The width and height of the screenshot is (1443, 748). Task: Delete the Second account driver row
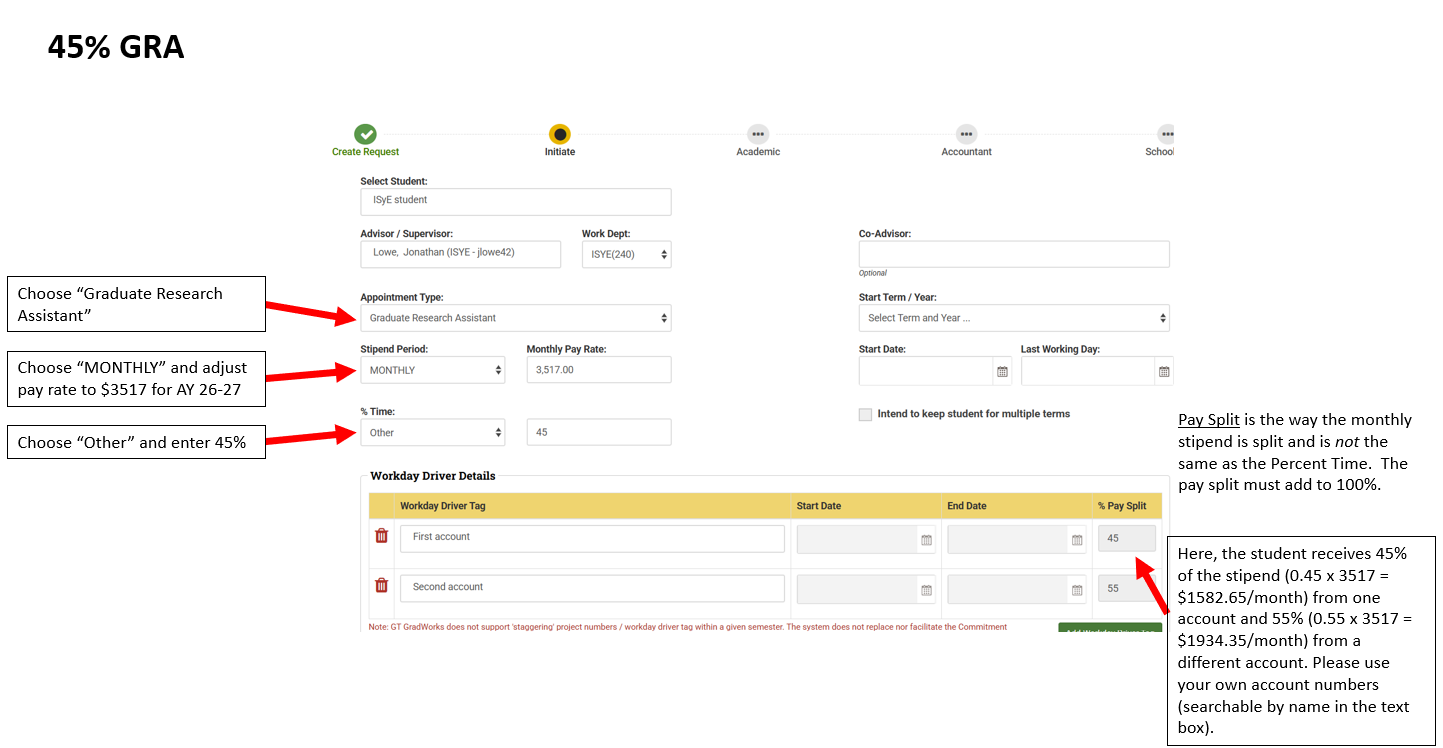point(381,586)
